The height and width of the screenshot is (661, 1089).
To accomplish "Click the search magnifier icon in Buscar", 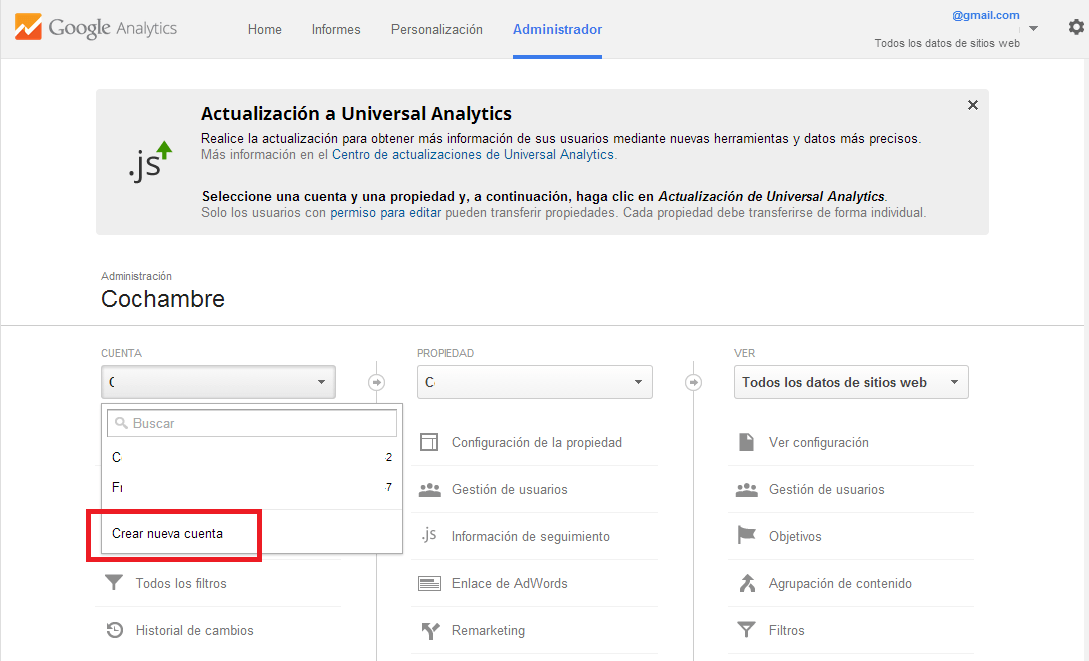I will click(121, 423).
